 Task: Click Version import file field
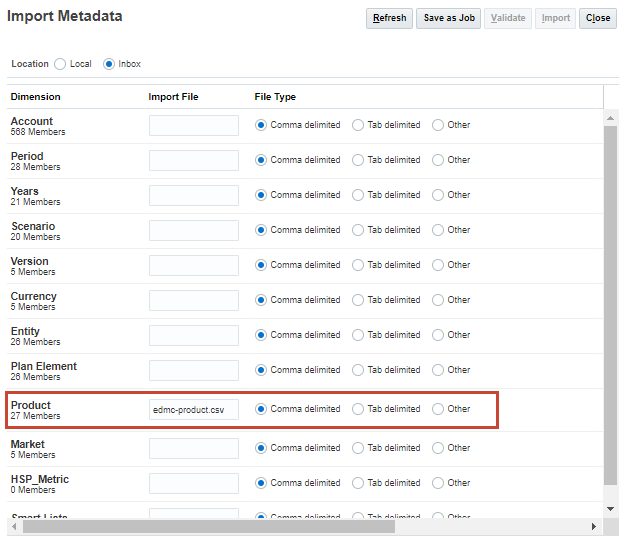(194, 266)
